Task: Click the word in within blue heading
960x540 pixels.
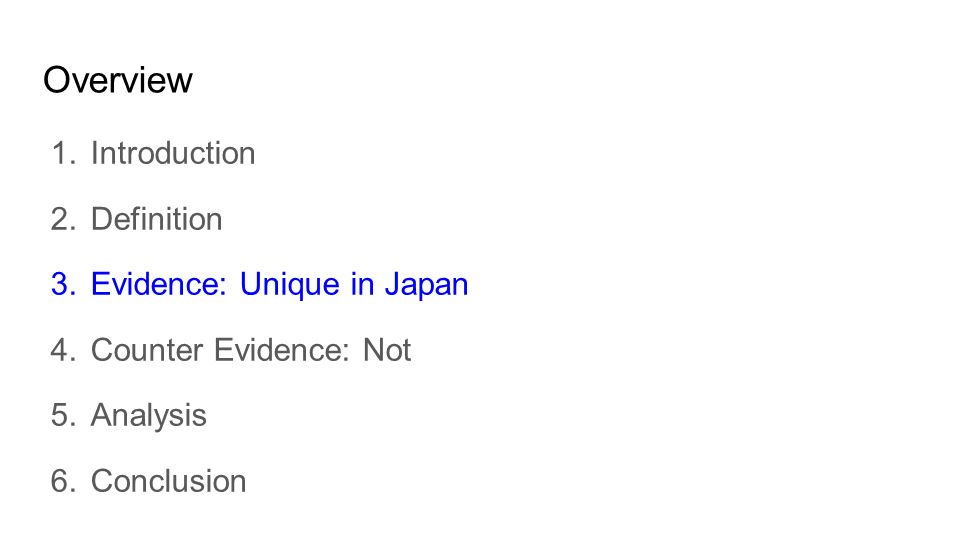Action: click(362, 284)
